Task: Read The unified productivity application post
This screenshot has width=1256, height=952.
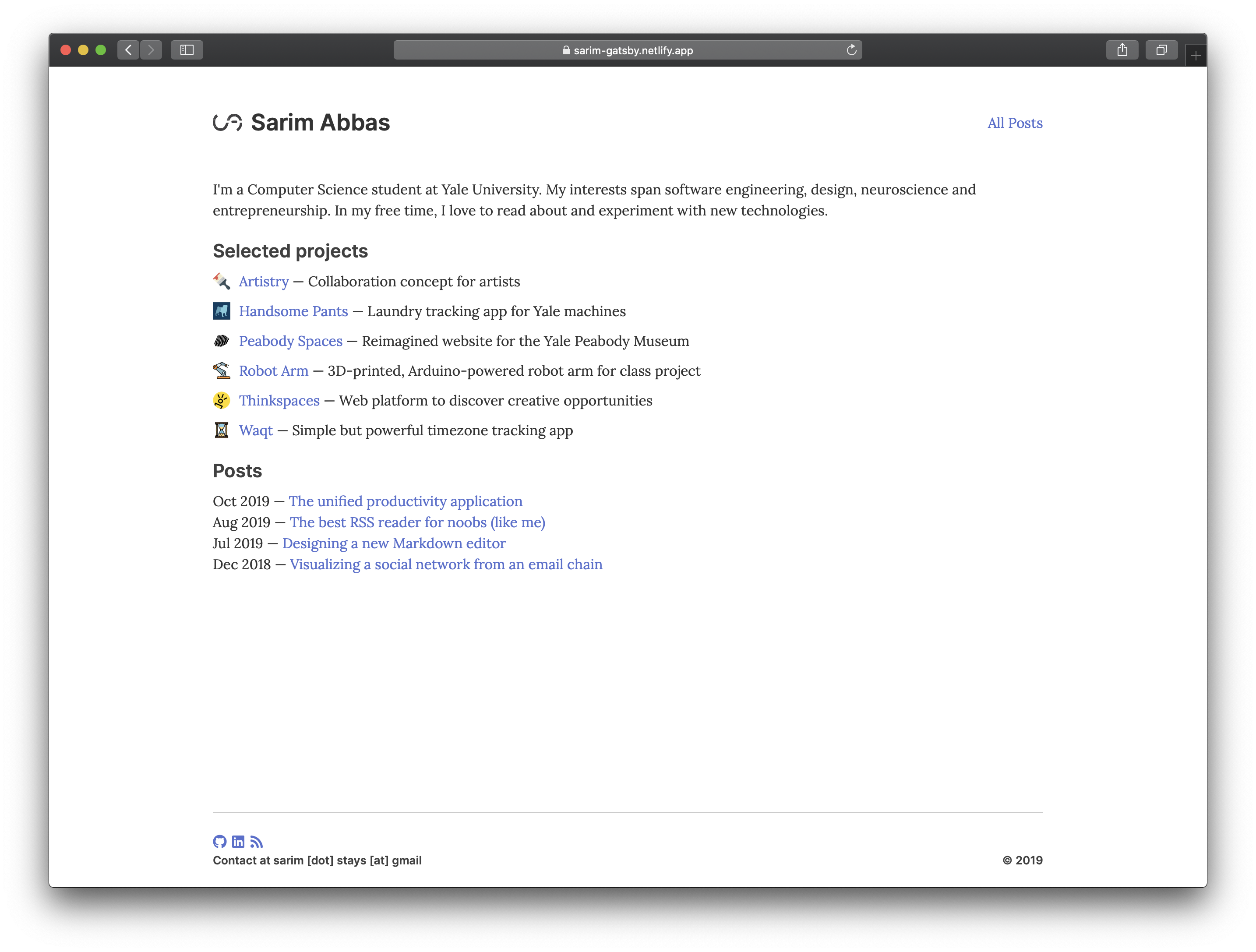Action: 406,501
